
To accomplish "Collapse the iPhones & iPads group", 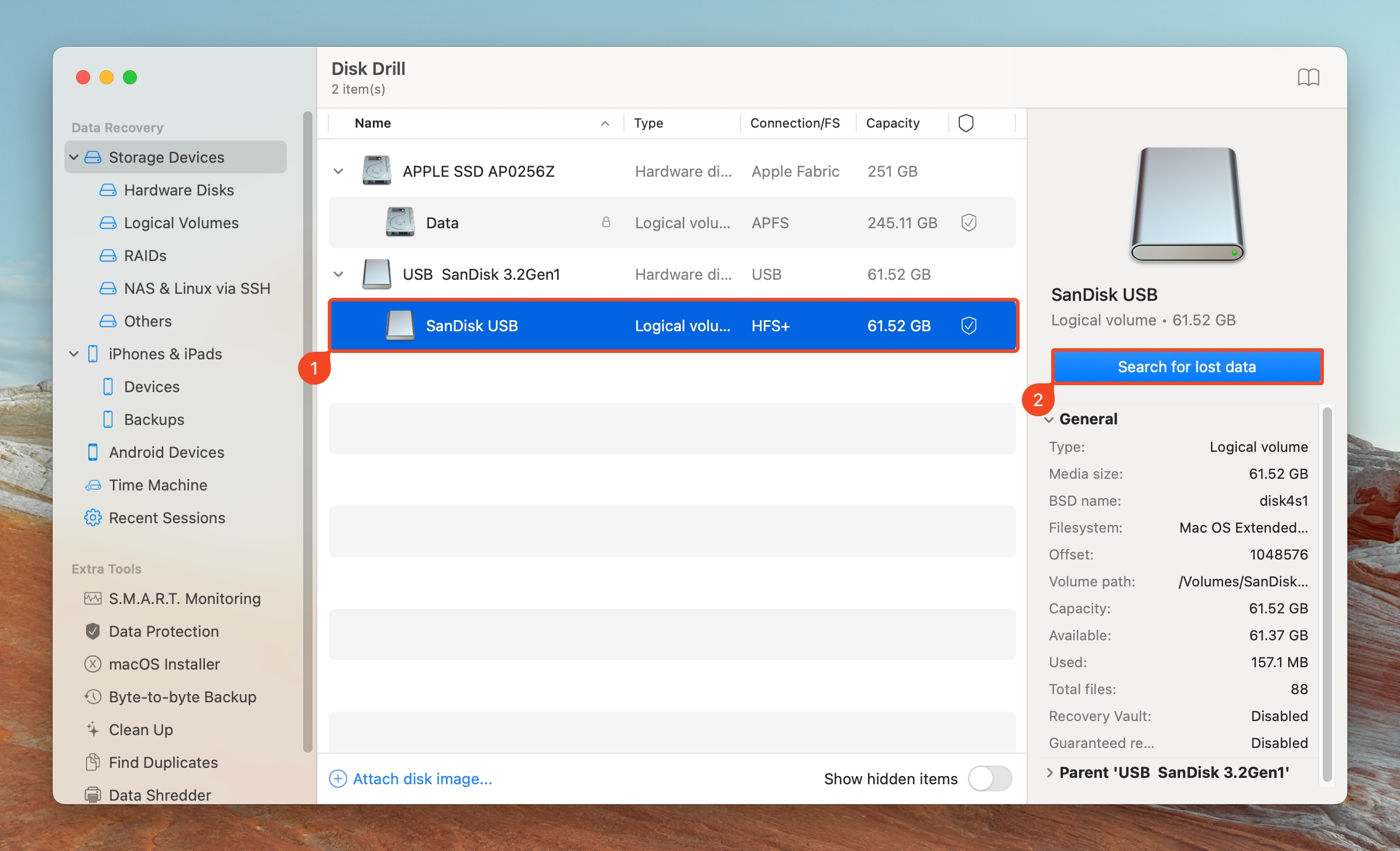I will click(74, 354).
